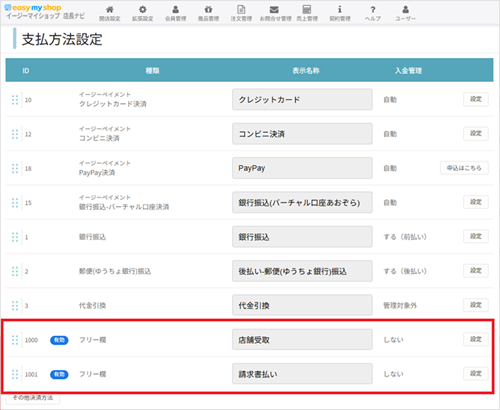This screenshot has height=410, width=500.
Task: Click 設定 for the ゆうちょ銀行 row
Action: [x=476, y=271]
